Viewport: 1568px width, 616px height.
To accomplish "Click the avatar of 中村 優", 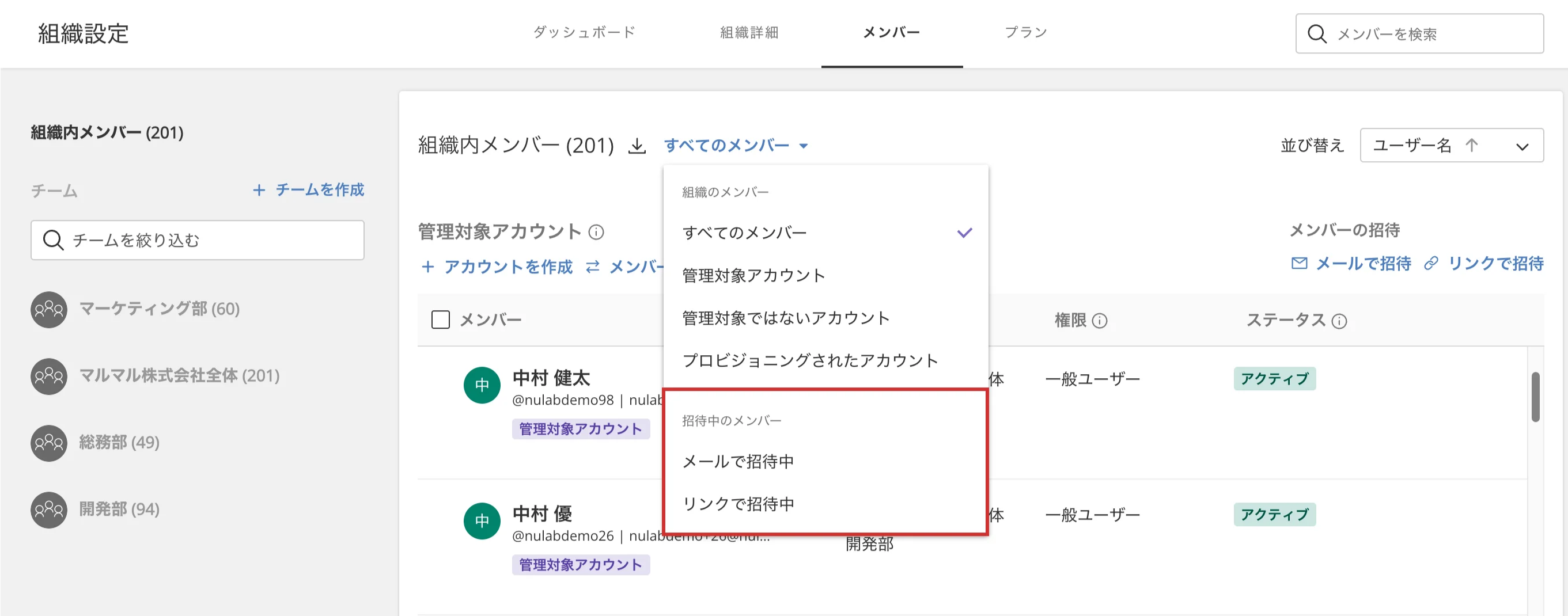I will pos(482,520).
